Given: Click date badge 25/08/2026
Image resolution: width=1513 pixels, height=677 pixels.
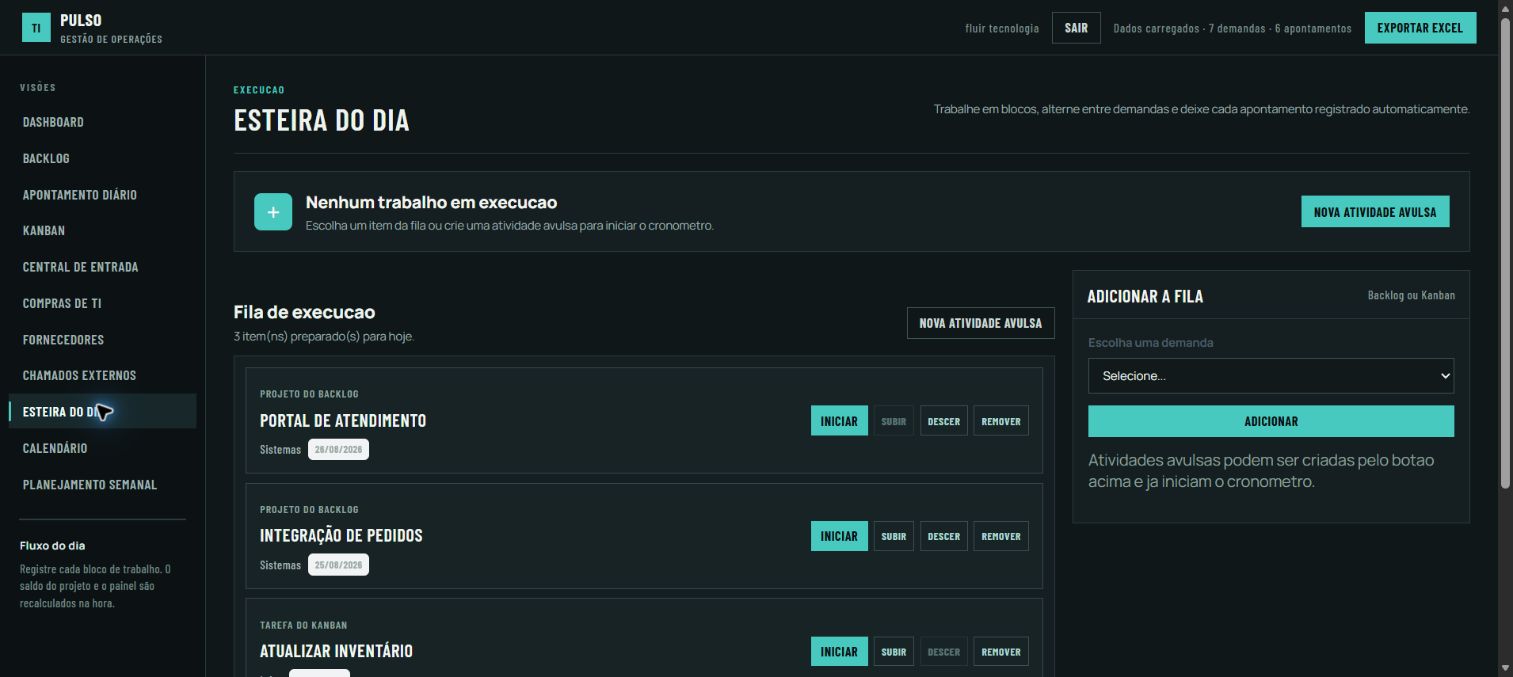Looking at the screenshot, I should pyautogui.click(x=338, y=565).
